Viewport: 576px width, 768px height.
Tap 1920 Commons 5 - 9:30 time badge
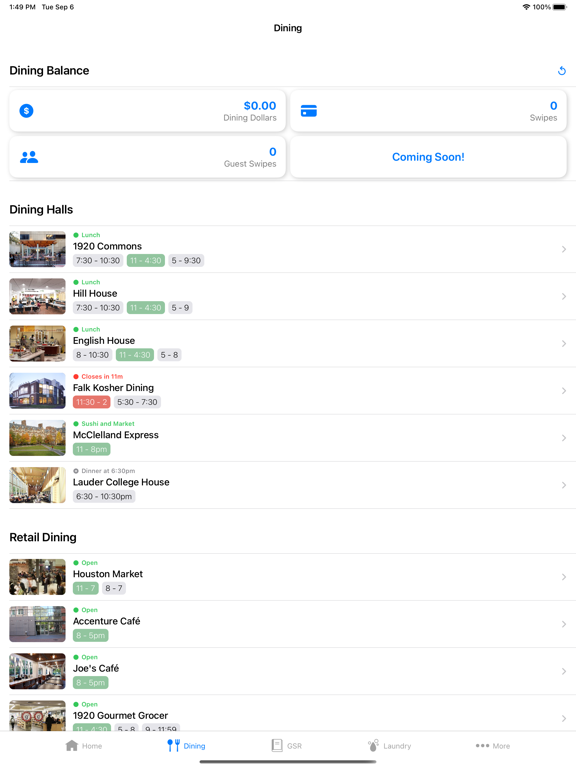point(186,261)
